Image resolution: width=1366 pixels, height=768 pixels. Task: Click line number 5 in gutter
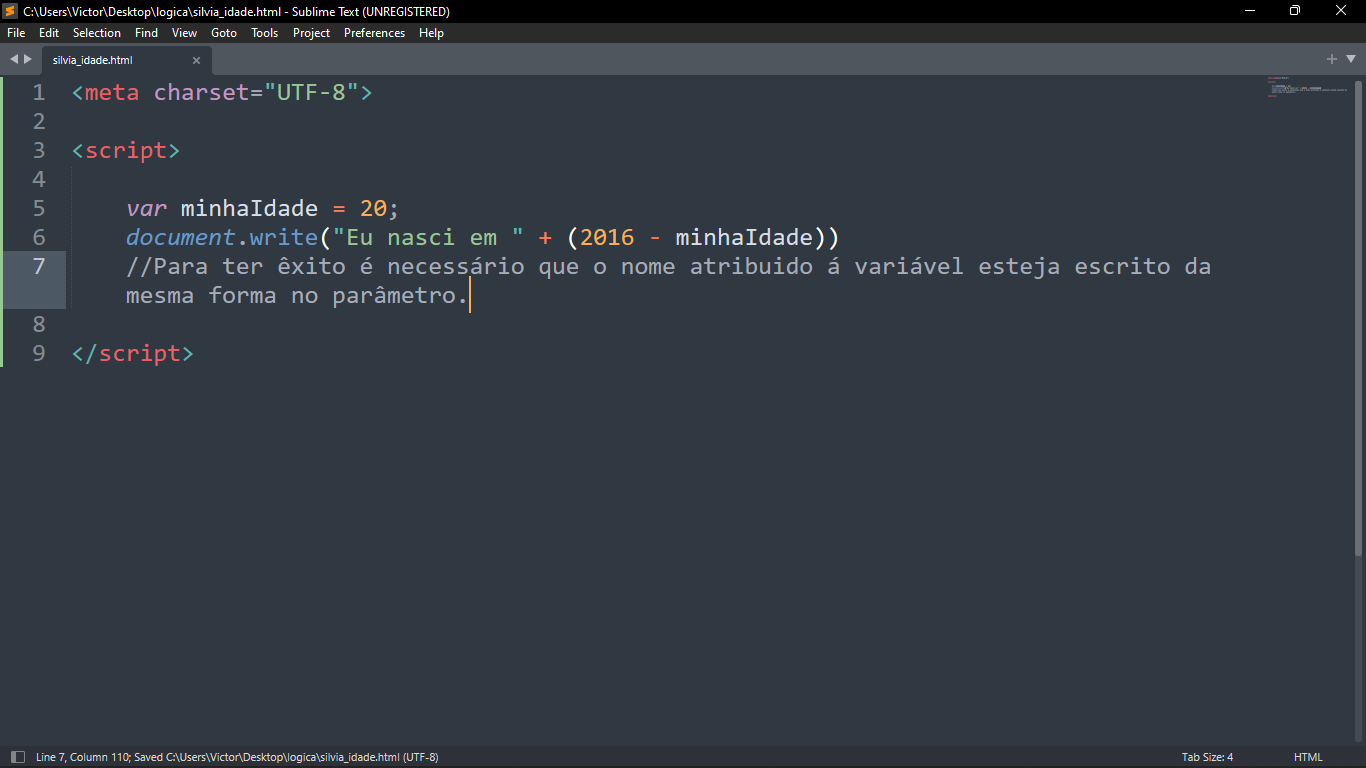[x=39, y=209]
